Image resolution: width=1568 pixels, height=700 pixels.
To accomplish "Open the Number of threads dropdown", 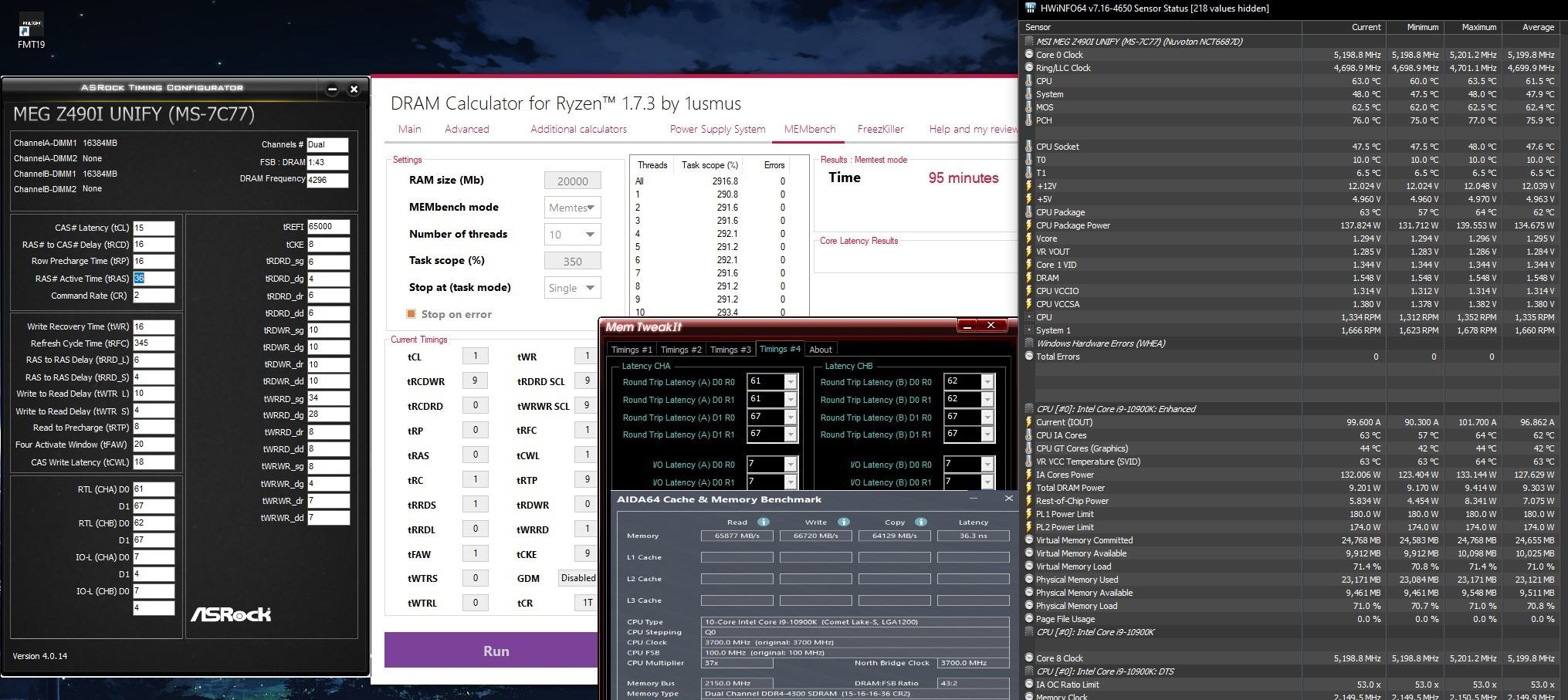I will pyautogui.click(x=572, y=235).
